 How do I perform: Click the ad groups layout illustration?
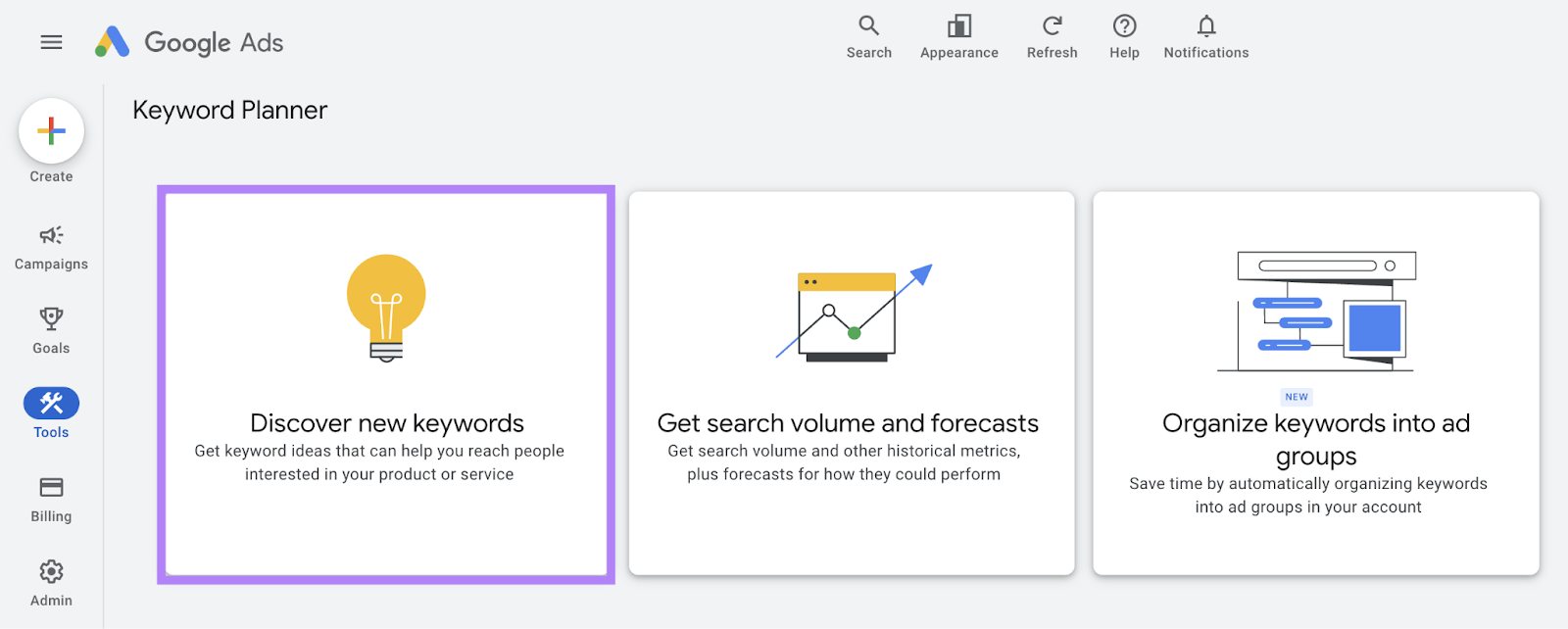(1316, 312)
